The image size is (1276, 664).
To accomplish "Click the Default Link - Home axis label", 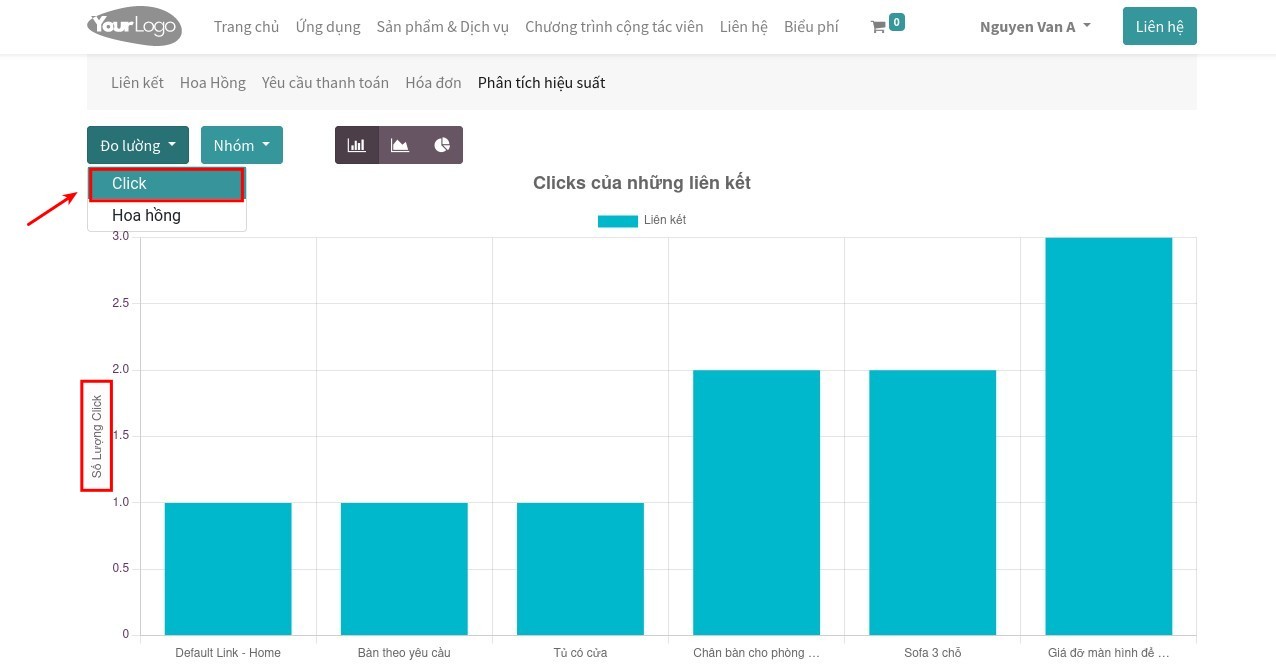I will pyautogui.click(x=228, y=653).
